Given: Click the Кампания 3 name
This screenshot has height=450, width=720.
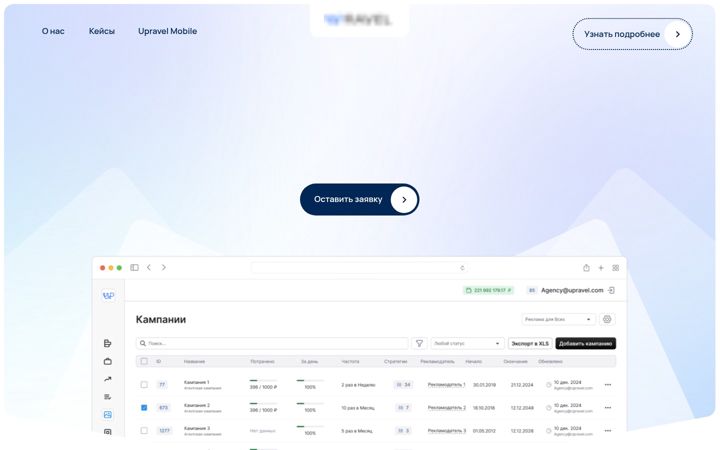Looking at the screenshot, I should [x=197, y=428].
